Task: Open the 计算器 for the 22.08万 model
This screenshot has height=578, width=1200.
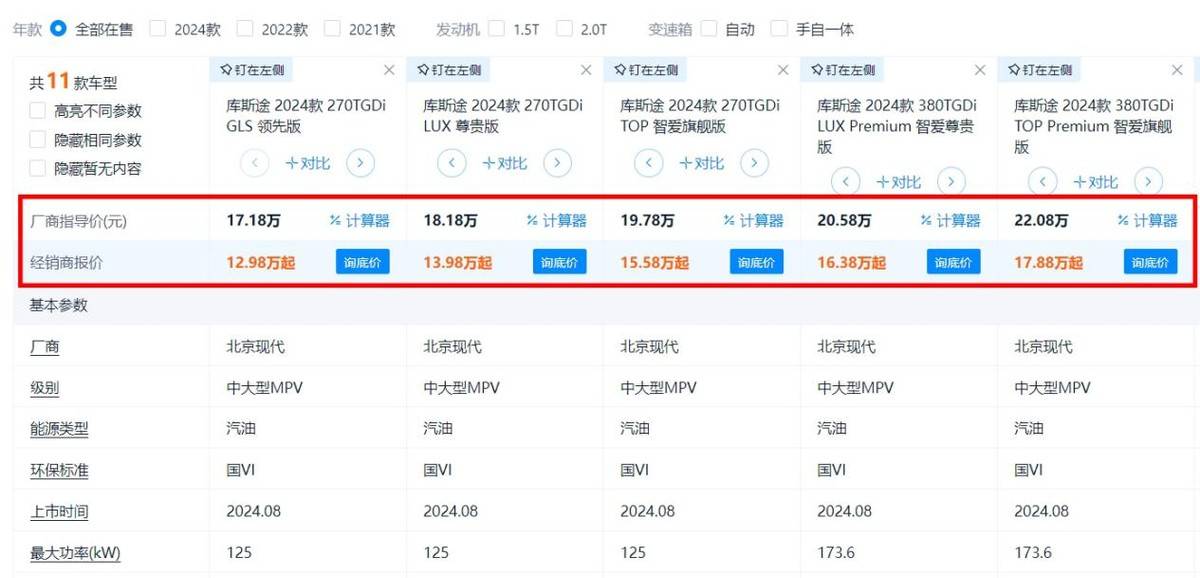Action: (x=1148, y=221)
